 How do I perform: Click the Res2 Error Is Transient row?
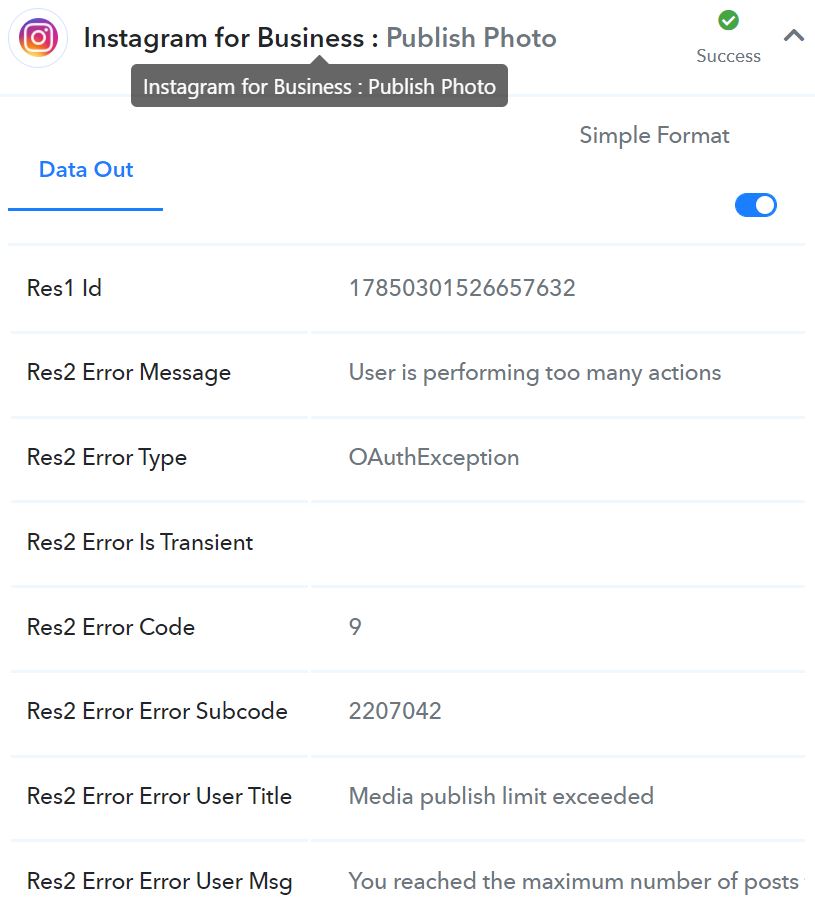point(407,543)
